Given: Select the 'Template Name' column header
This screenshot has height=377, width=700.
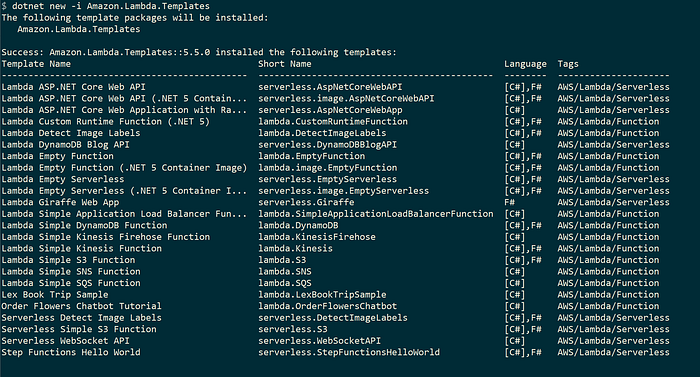Looking at the screenshot, I should [x=36, y=64].
